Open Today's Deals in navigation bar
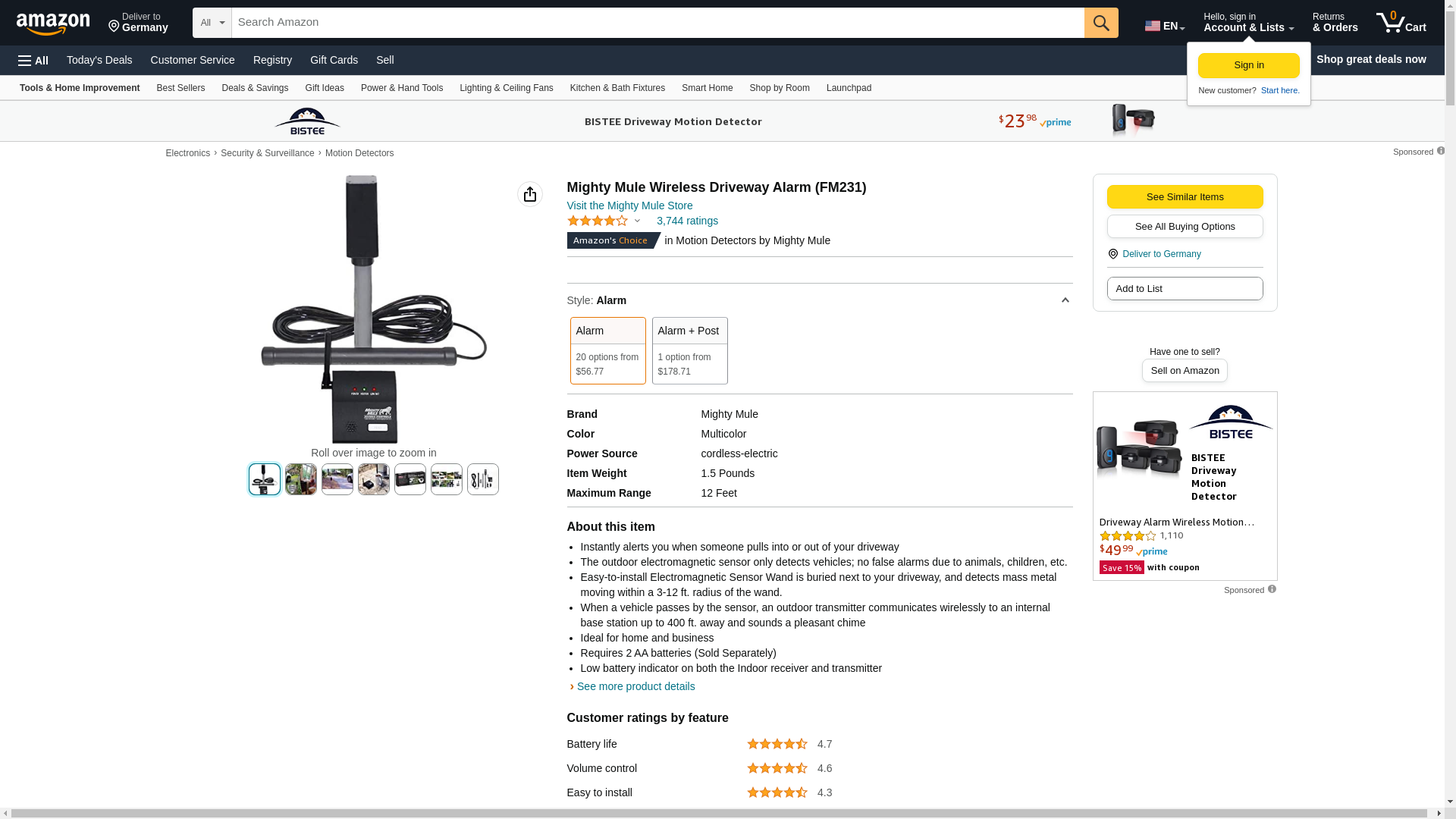1456x819 pixels. 99,60
